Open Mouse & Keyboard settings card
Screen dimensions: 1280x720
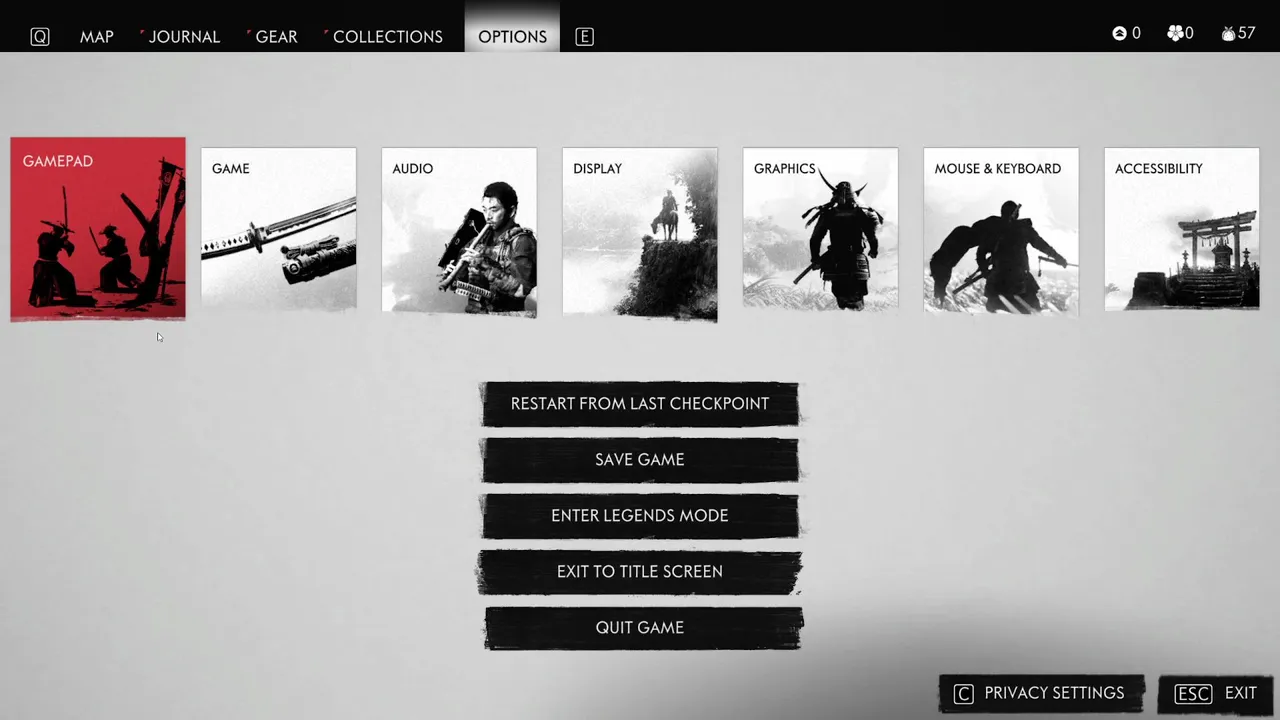(1001, 231)
